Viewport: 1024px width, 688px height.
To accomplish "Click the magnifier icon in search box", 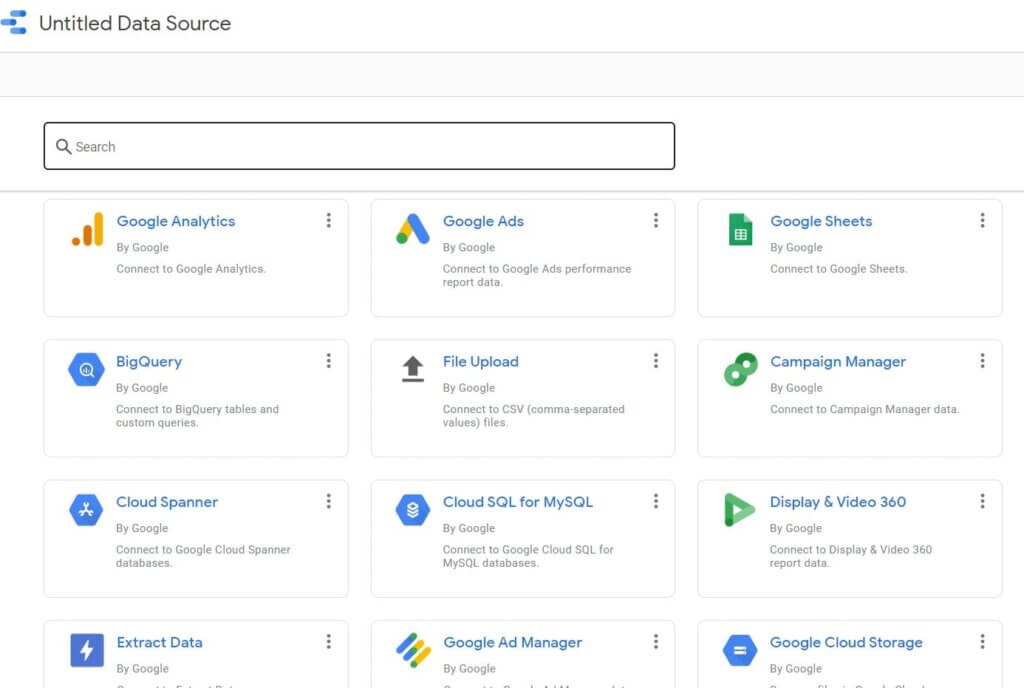I will (63, 146).
